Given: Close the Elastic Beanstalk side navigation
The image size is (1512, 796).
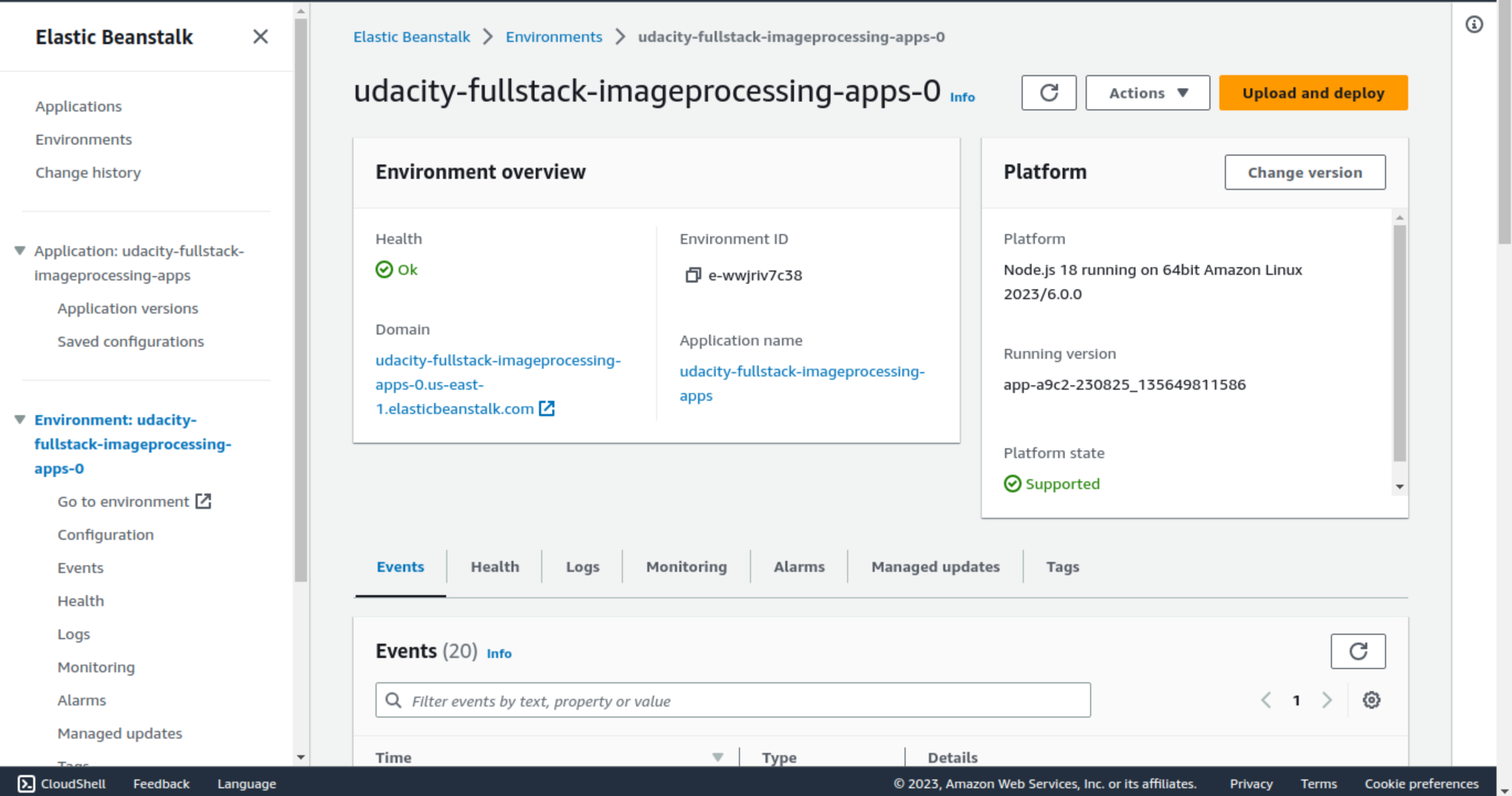Looking at the screenshot, I should (x=260, y=37).
